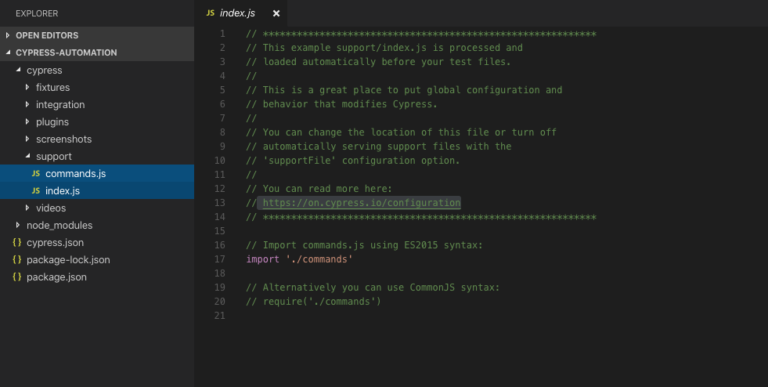Click the import keyword on line 17
The image size is (768, 387).
coord(263,259)
